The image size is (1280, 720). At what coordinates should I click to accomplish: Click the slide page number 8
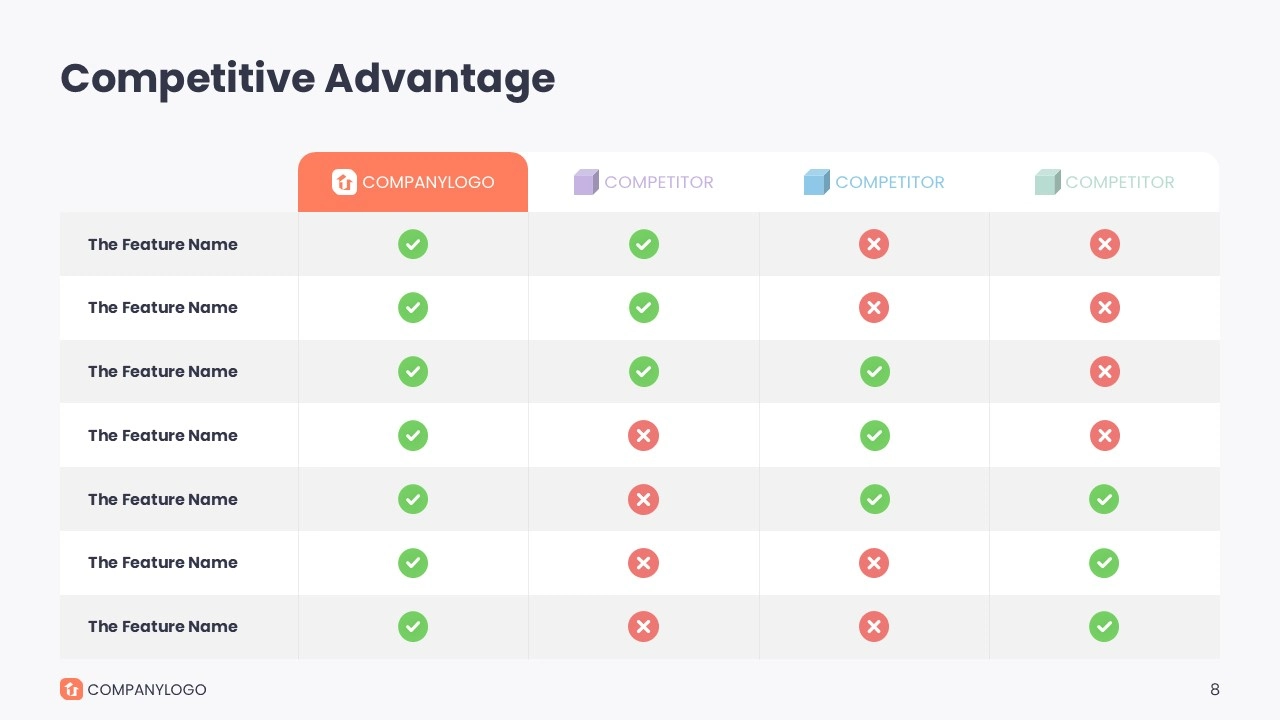click(x=1215, y=689)
